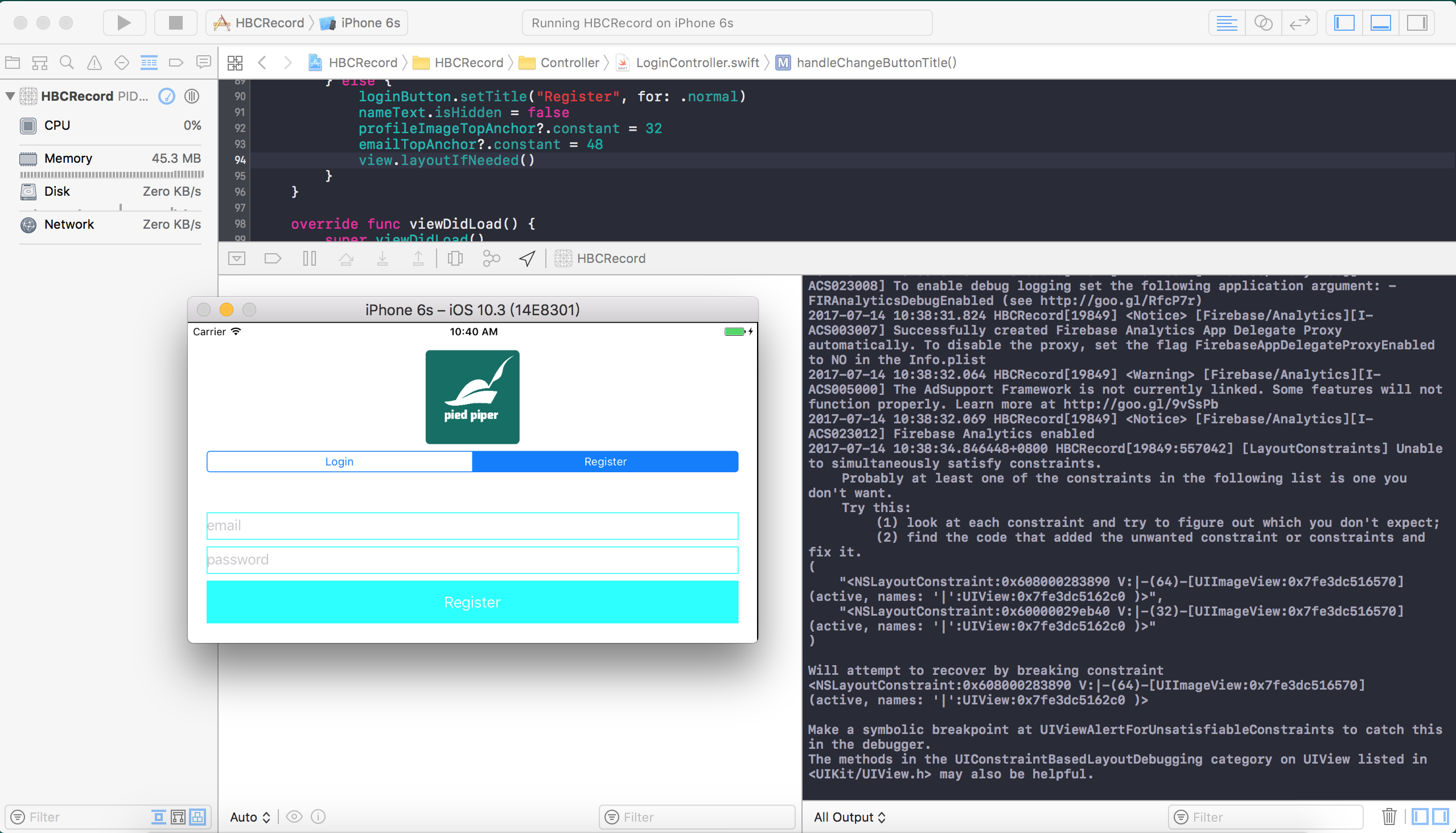Click the debug memory graph icon
Screen dimensions: 1456x833
[x=491, y=258]
